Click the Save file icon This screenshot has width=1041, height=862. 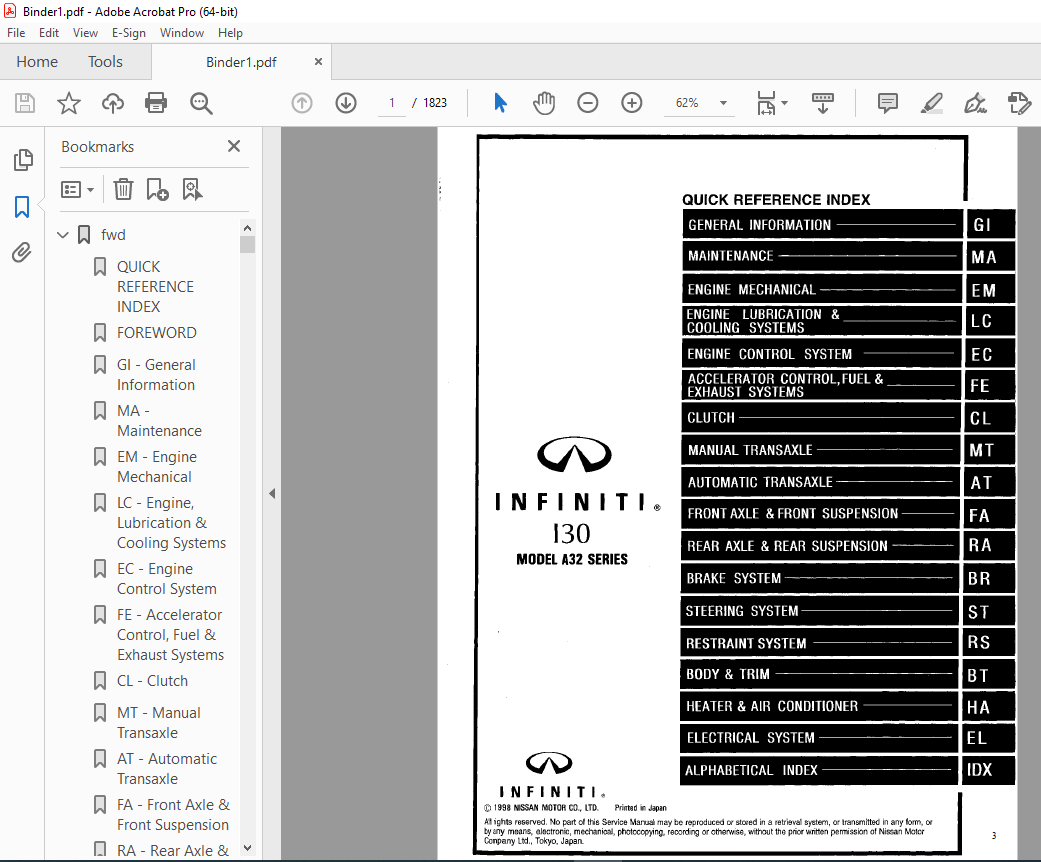[x=25, y=103]
